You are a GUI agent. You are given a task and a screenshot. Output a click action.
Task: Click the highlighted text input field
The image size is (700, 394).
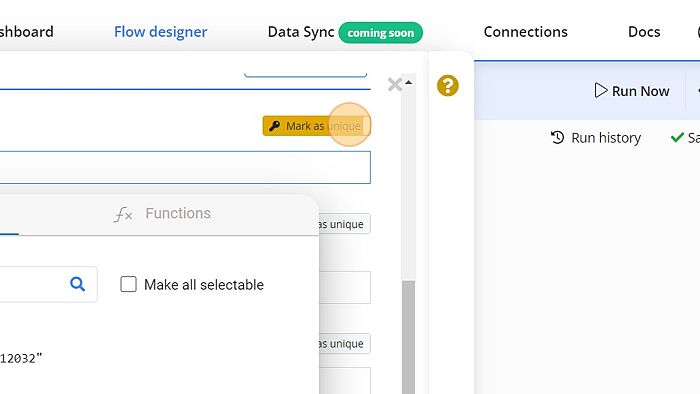pos(185,167)
